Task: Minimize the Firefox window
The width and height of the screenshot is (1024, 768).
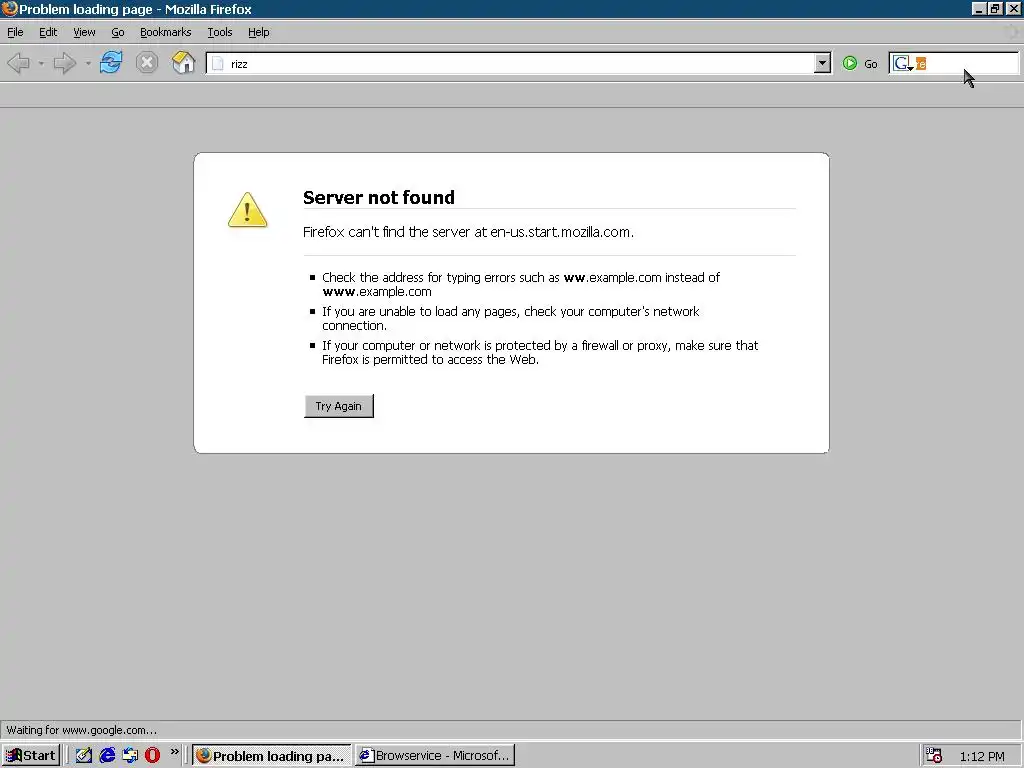Action: 979,8
